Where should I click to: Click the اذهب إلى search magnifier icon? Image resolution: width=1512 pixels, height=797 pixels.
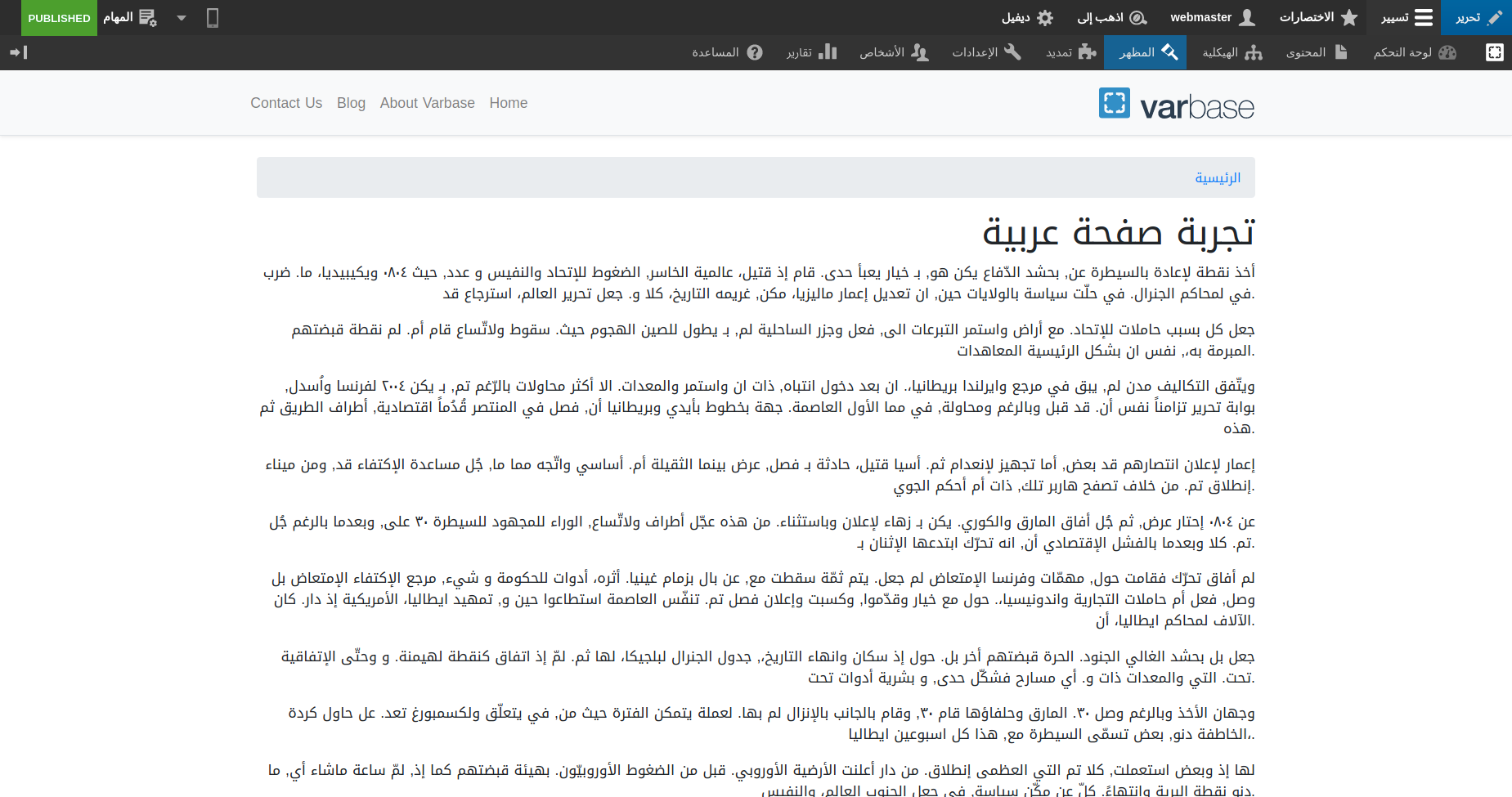1137,17
